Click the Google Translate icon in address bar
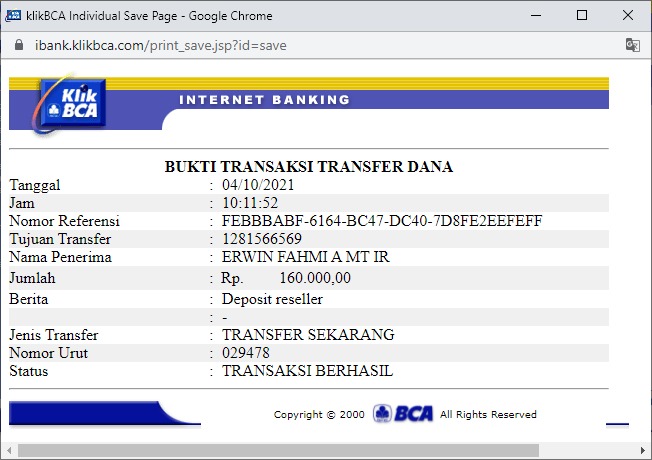The height and width of the screenshot is (460, 652). [632, 45]
